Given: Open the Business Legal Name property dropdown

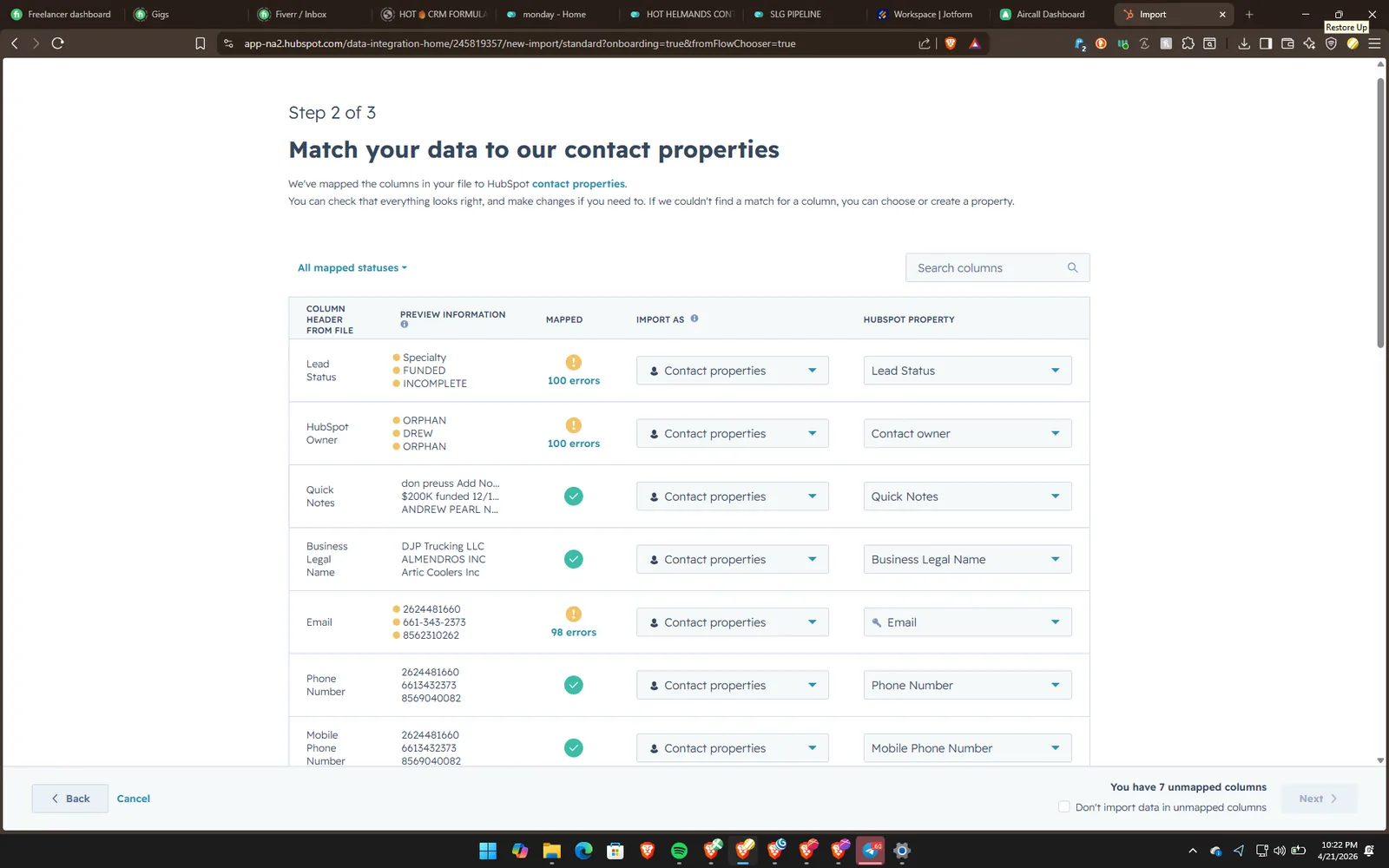Looking at the screenshot, I should tap(967, 559).
